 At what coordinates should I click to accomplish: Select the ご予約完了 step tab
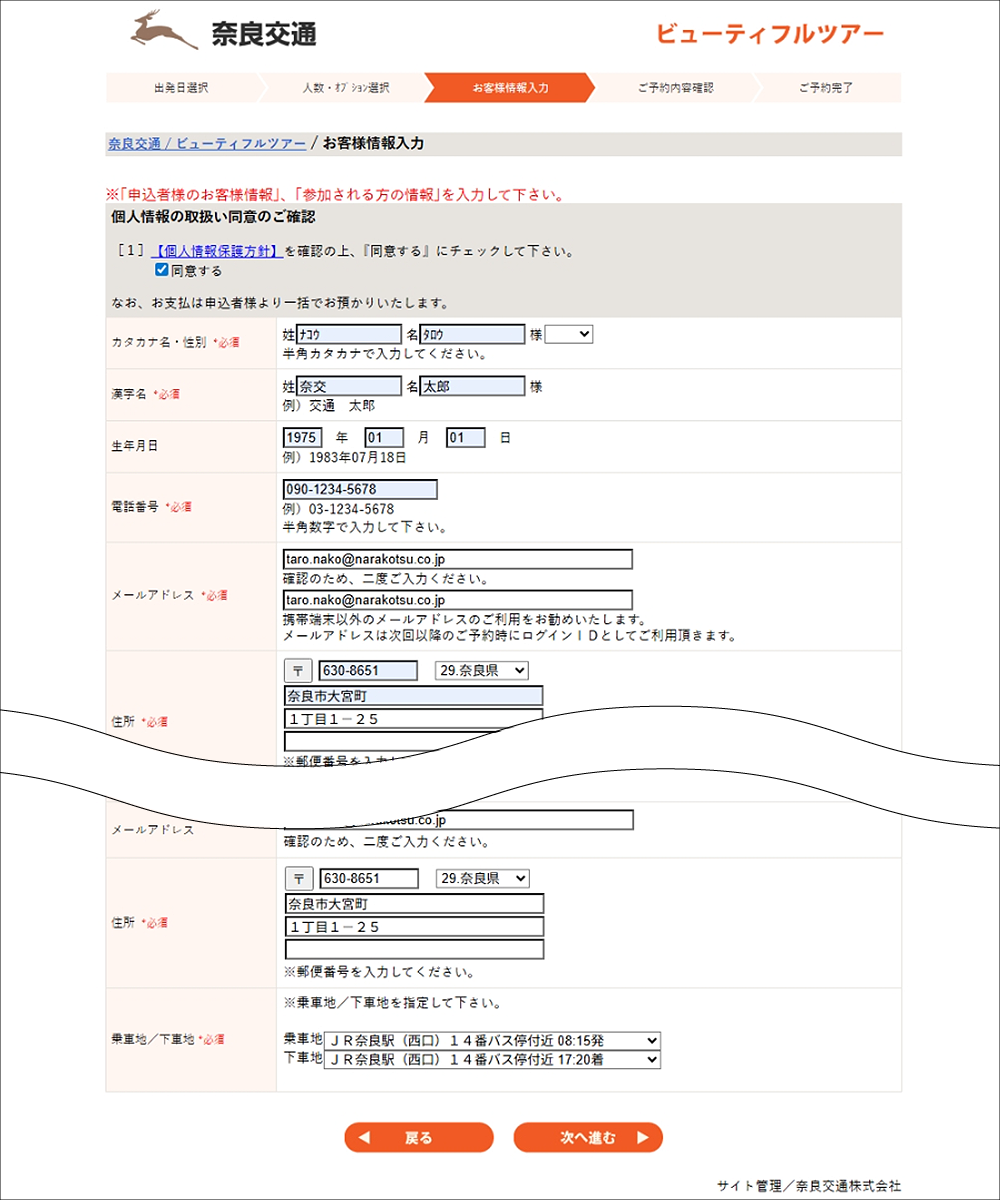[826, 87]
